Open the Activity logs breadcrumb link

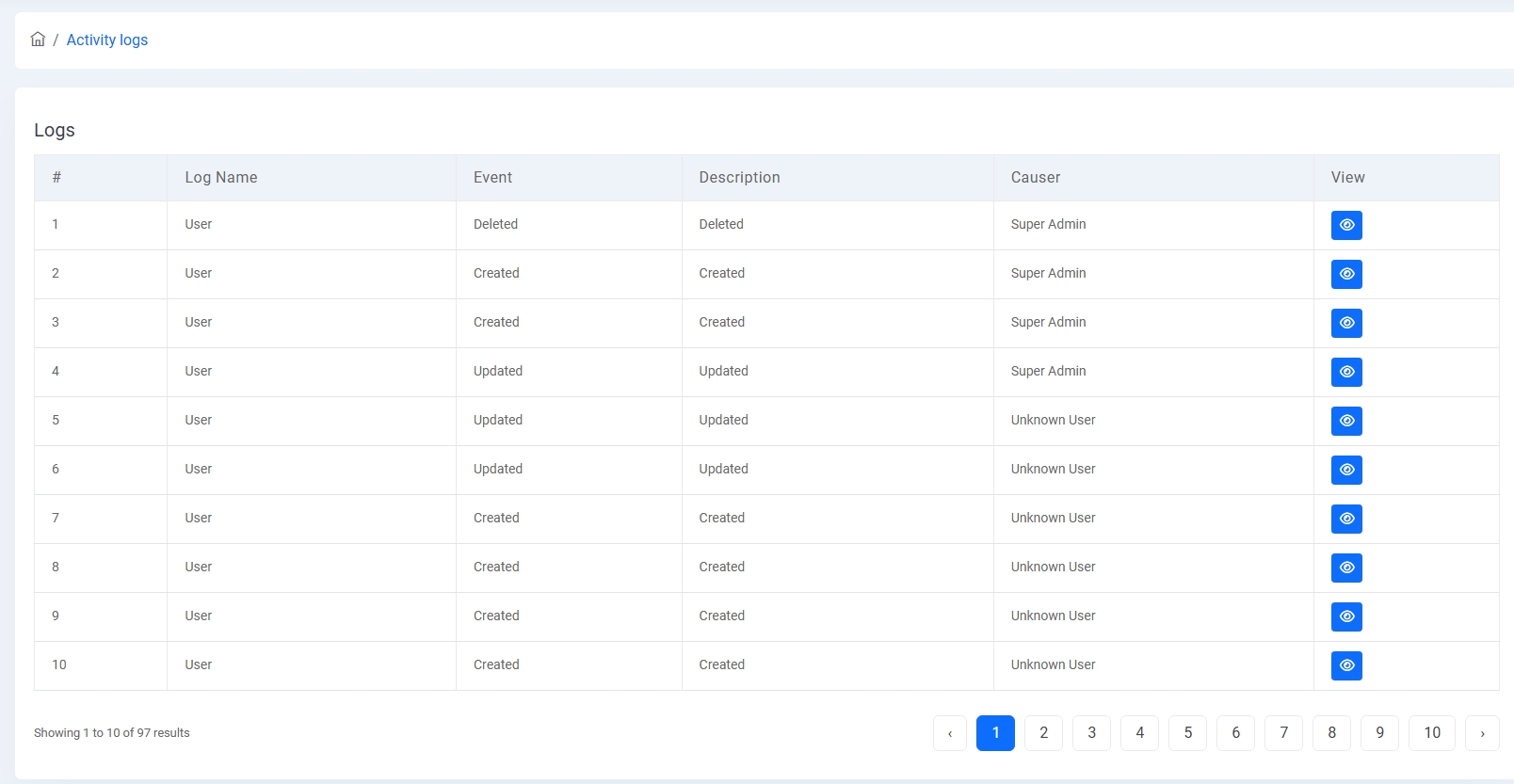pos(107,40)
